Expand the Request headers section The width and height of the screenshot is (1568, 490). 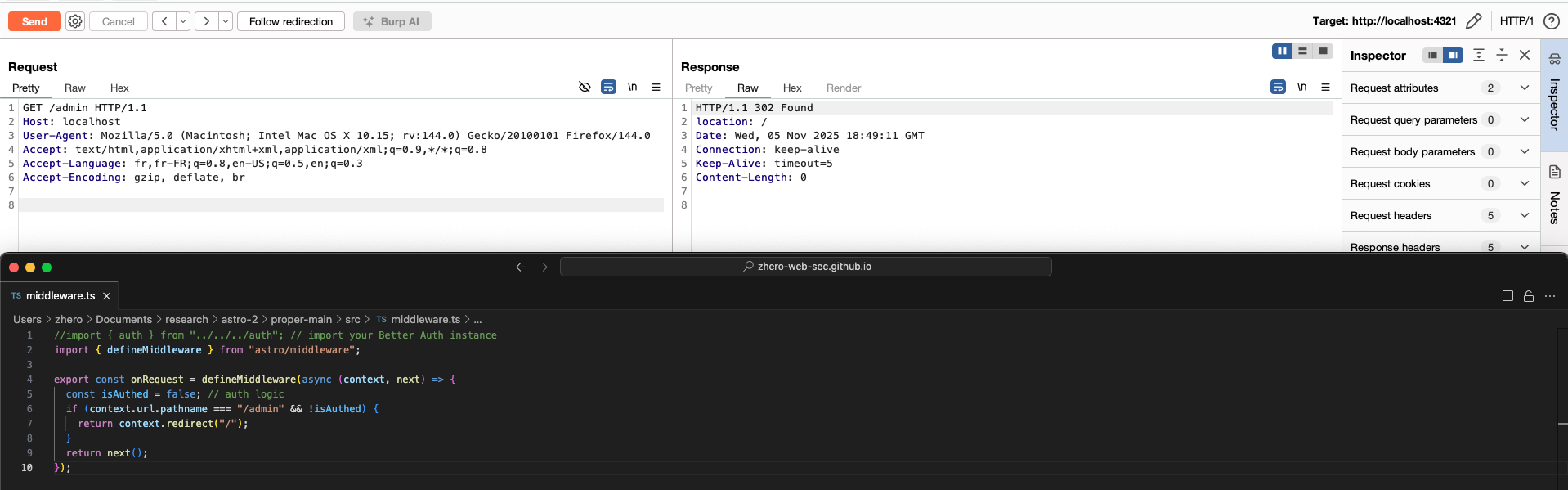coord(1524,215)
